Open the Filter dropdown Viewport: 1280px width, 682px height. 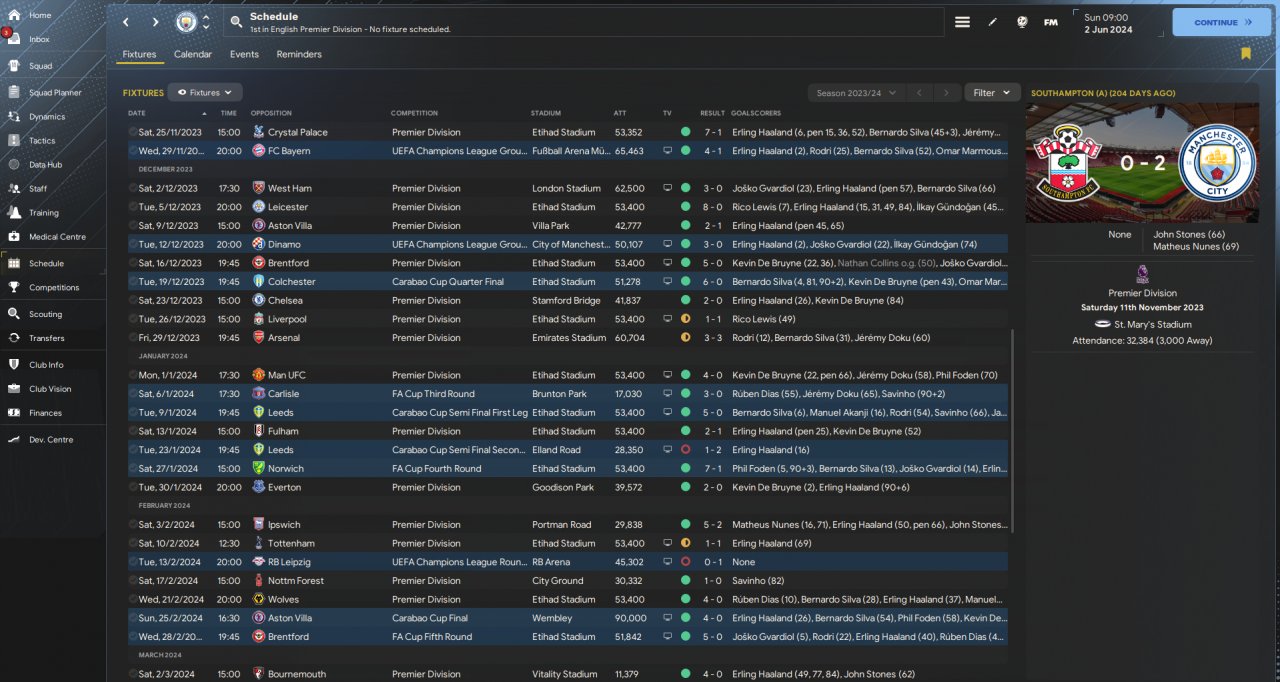[x=992, y=93]
